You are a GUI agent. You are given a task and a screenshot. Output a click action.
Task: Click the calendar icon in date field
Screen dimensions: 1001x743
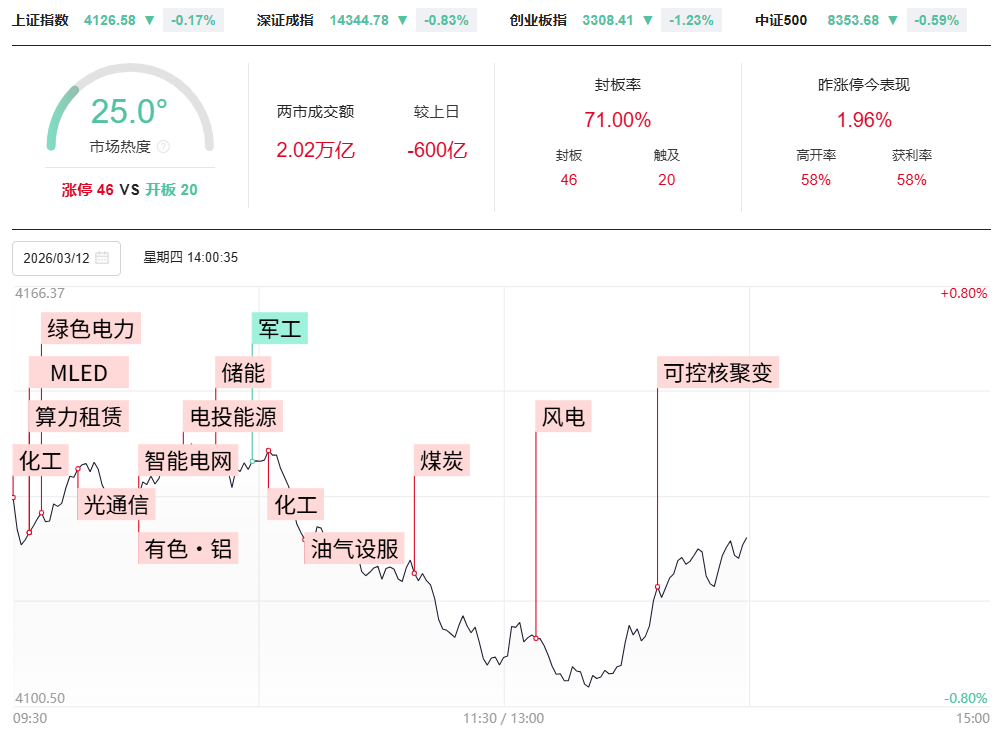[x=102, y=258]
